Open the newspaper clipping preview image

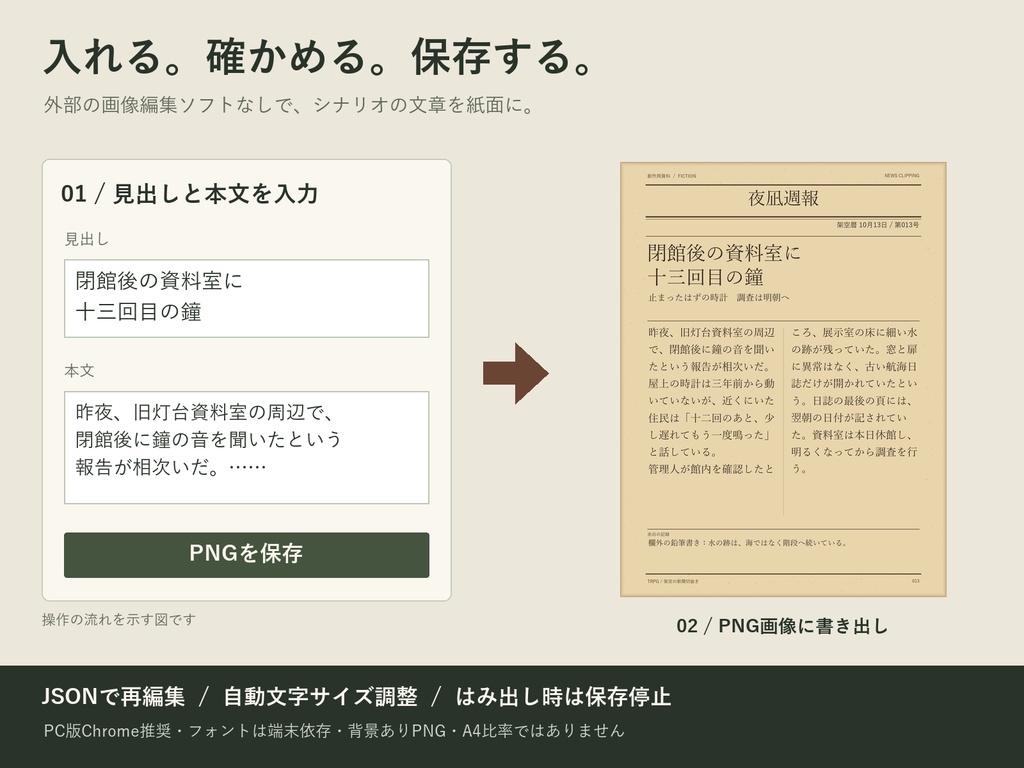(x=783, y=379)
